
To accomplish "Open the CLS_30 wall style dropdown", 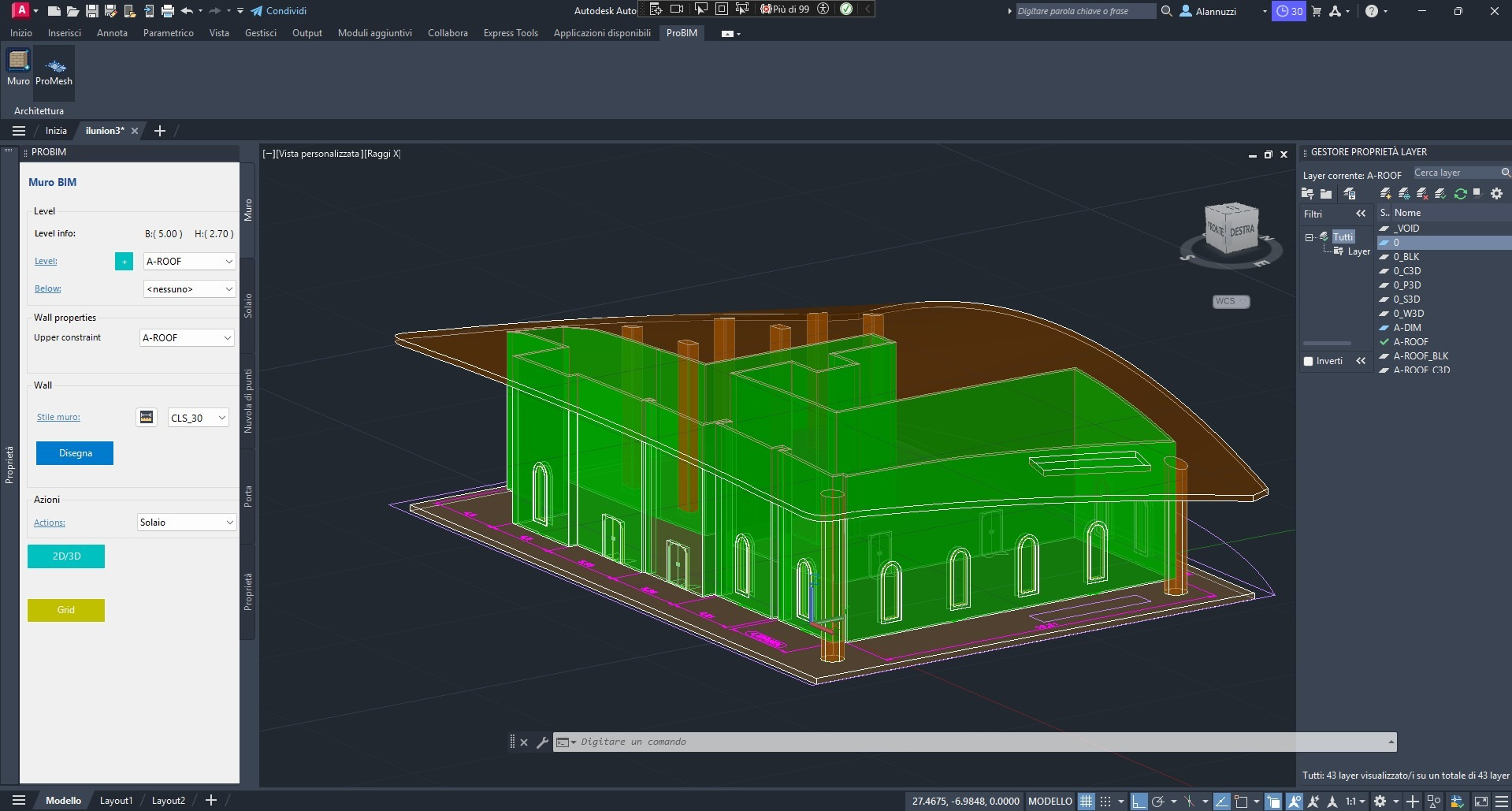I will coord(199,418).
